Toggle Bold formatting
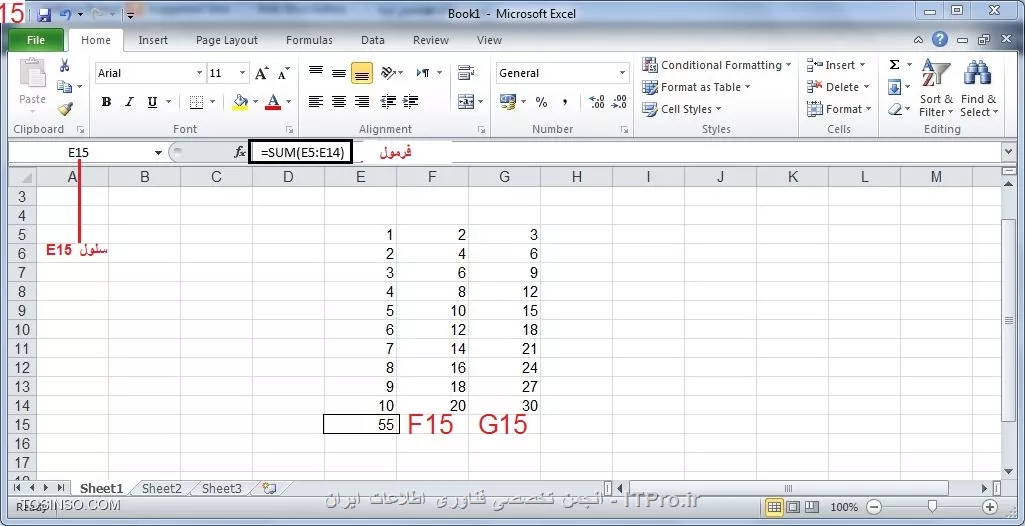 [107, 102]
